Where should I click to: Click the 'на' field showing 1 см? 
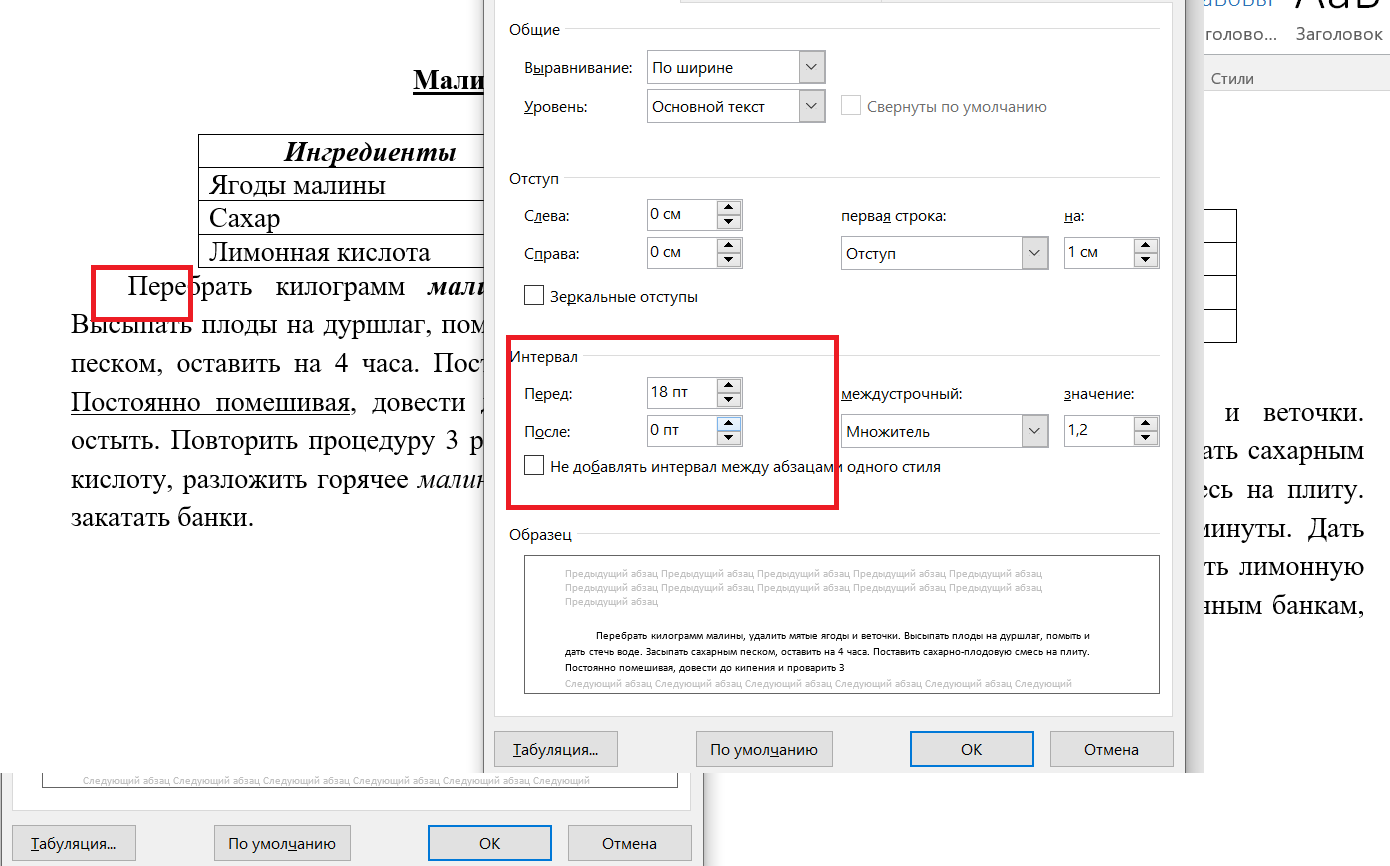point(1099,253)
